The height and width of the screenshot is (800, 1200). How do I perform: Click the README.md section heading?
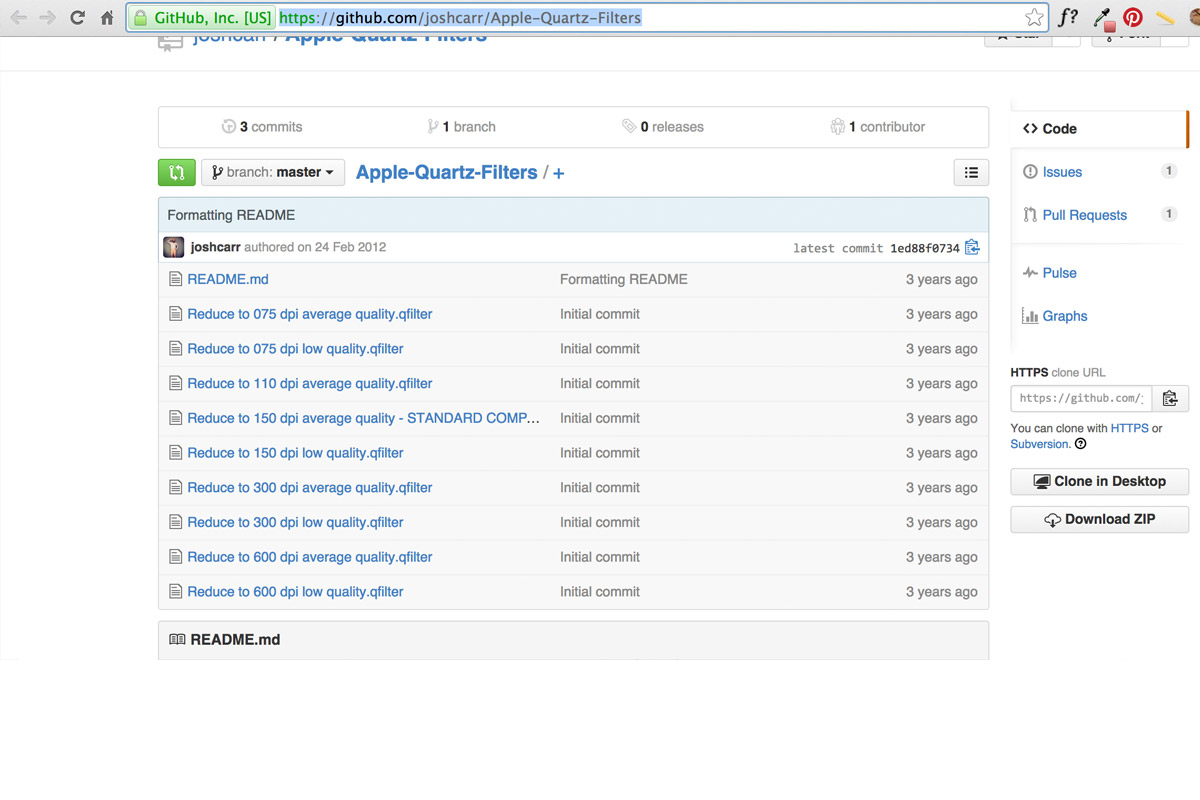click(235, 640)
